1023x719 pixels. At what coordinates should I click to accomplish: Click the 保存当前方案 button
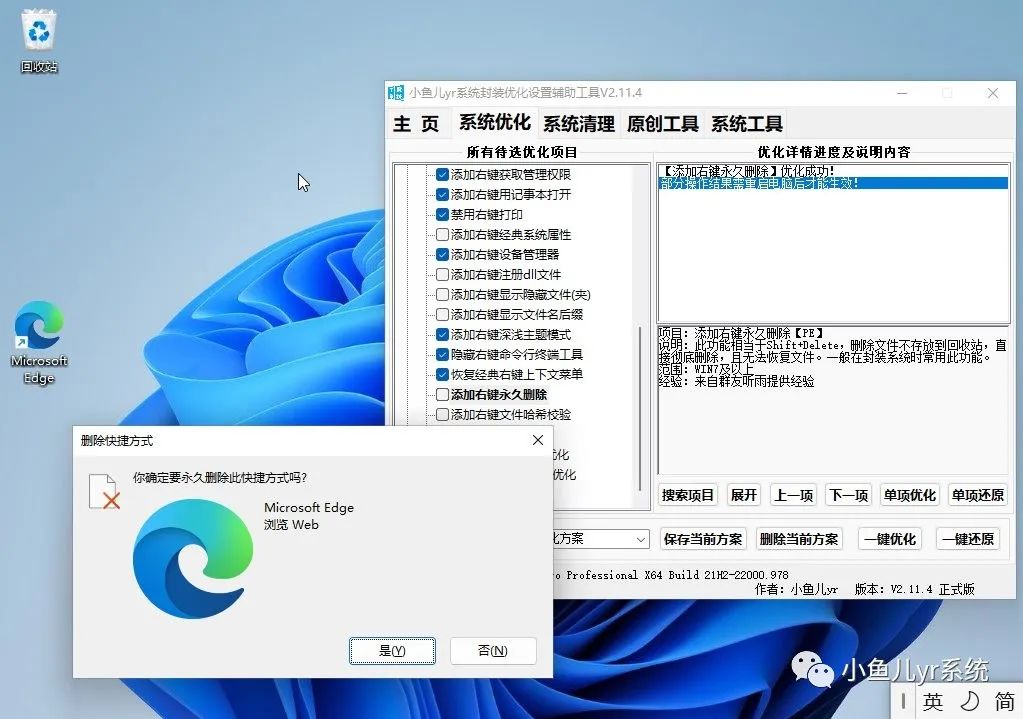(x=703, y=539)
